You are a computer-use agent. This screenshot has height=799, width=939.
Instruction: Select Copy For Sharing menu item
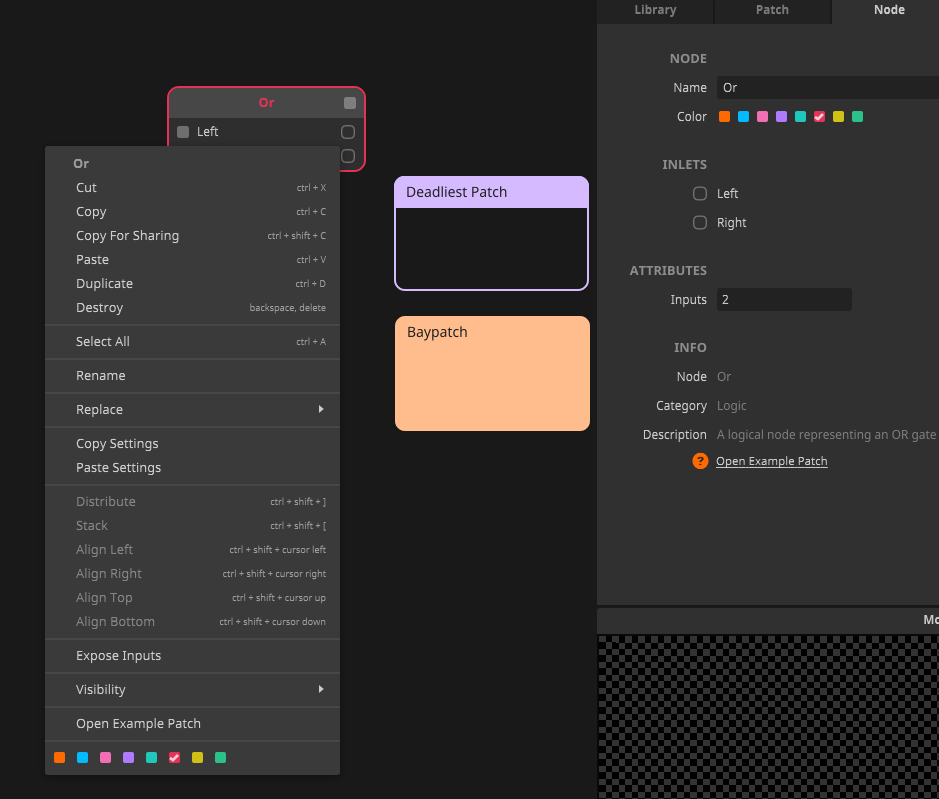pos(192,235)
